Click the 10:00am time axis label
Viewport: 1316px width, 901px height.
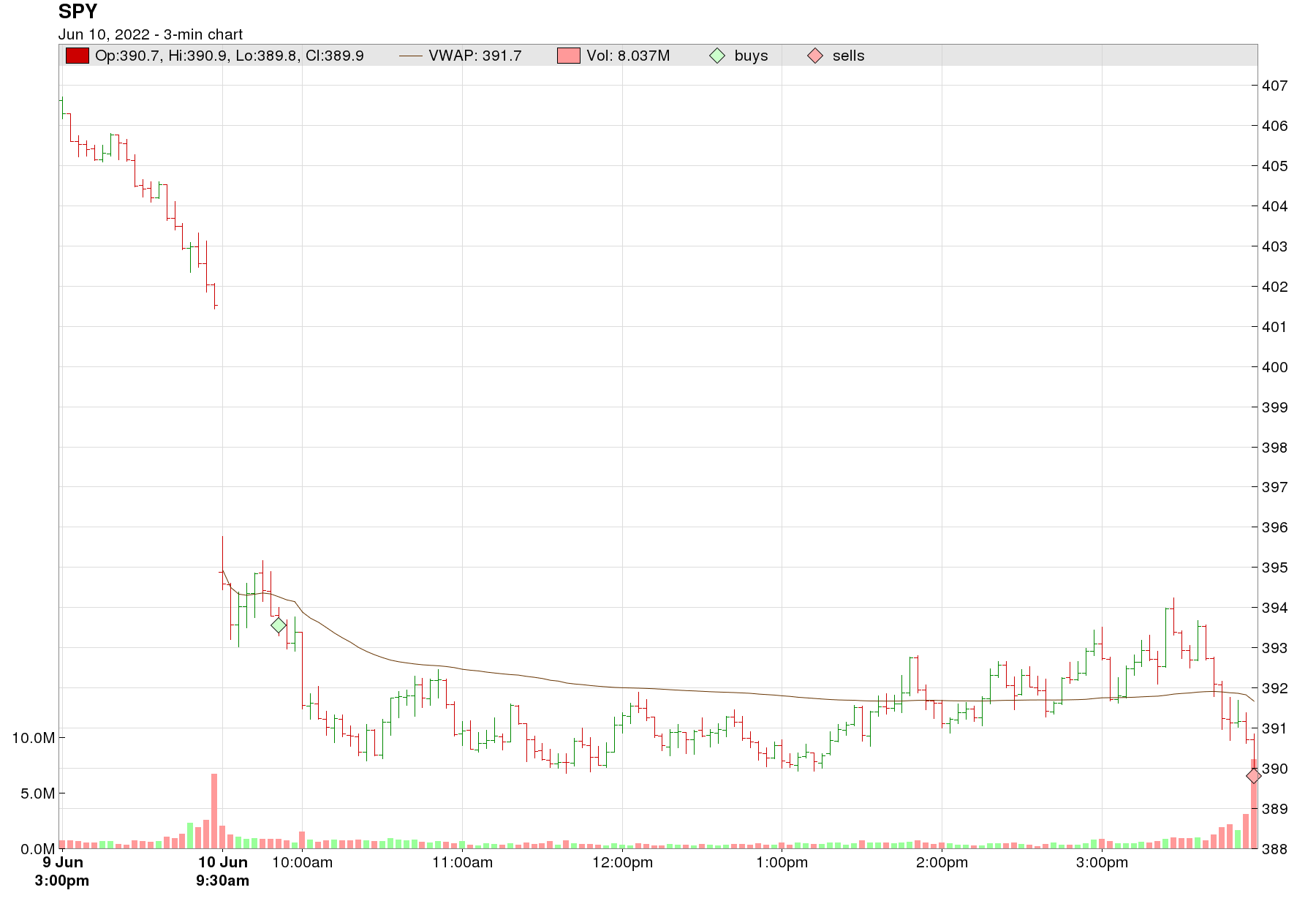click(x=303, y=862)
